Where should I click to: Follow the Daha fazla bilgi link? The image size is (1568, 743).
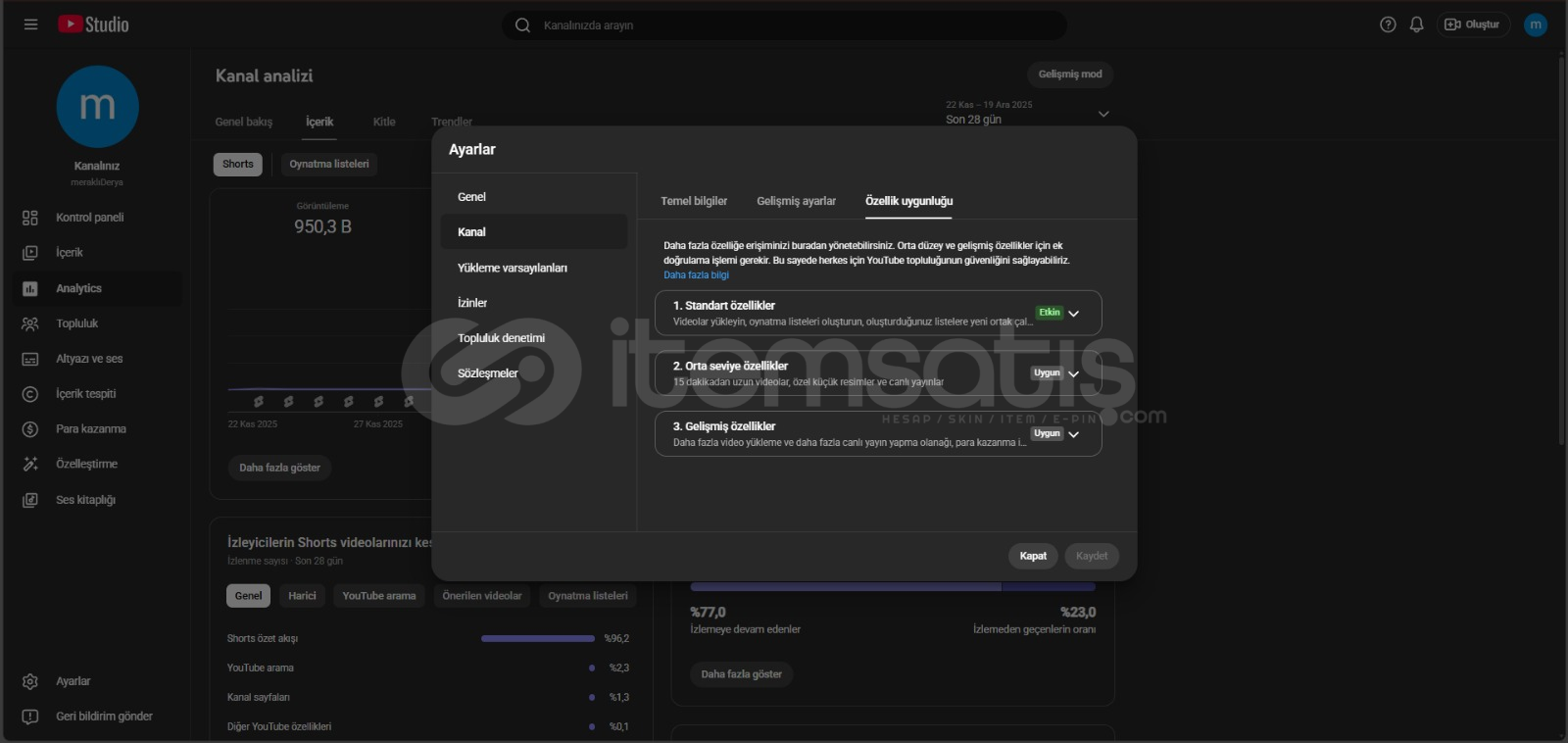696,275
